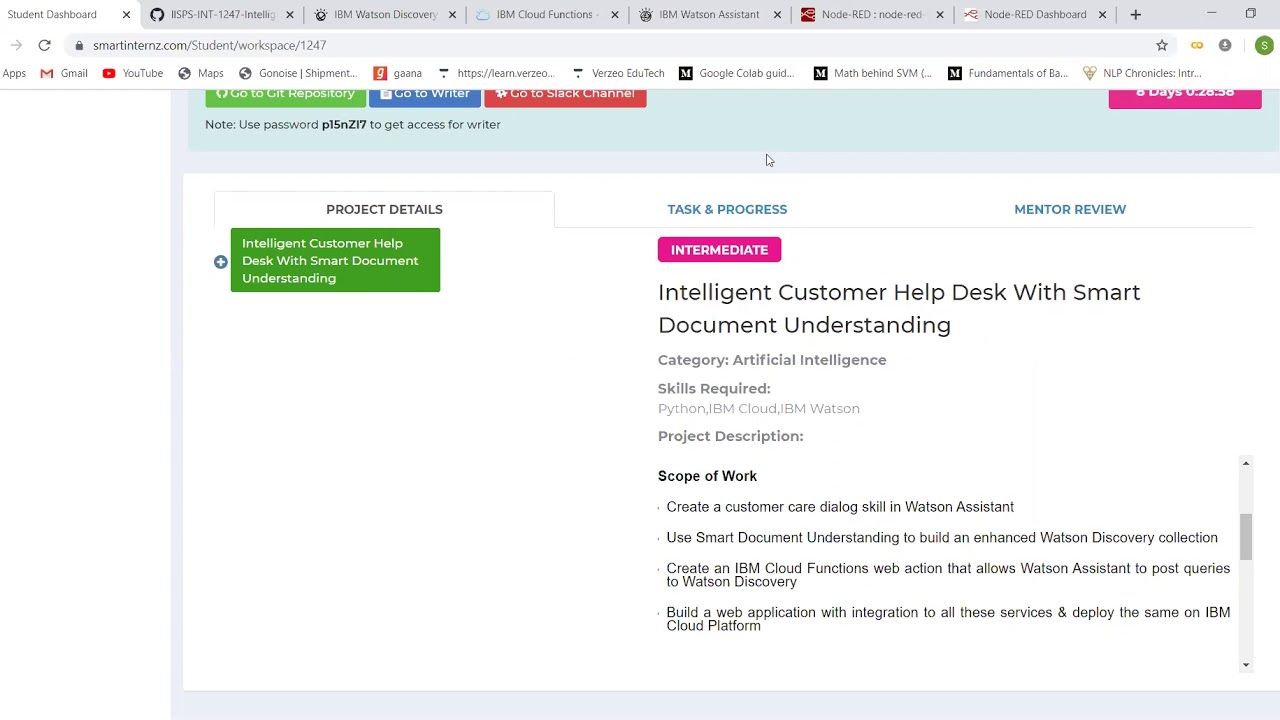
Task: Close the IBM Watson Discovery tab
Action: pyautogui.click(x=452, y=15)
